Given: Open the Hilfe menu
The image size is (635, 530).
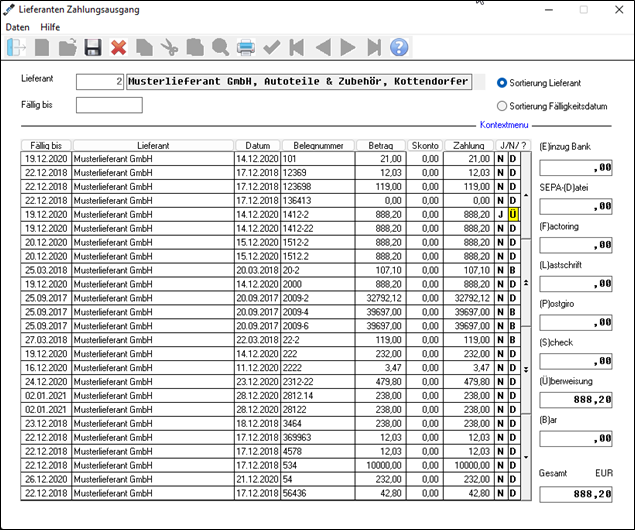Looking at the screenshot, I should pos(50,27).
